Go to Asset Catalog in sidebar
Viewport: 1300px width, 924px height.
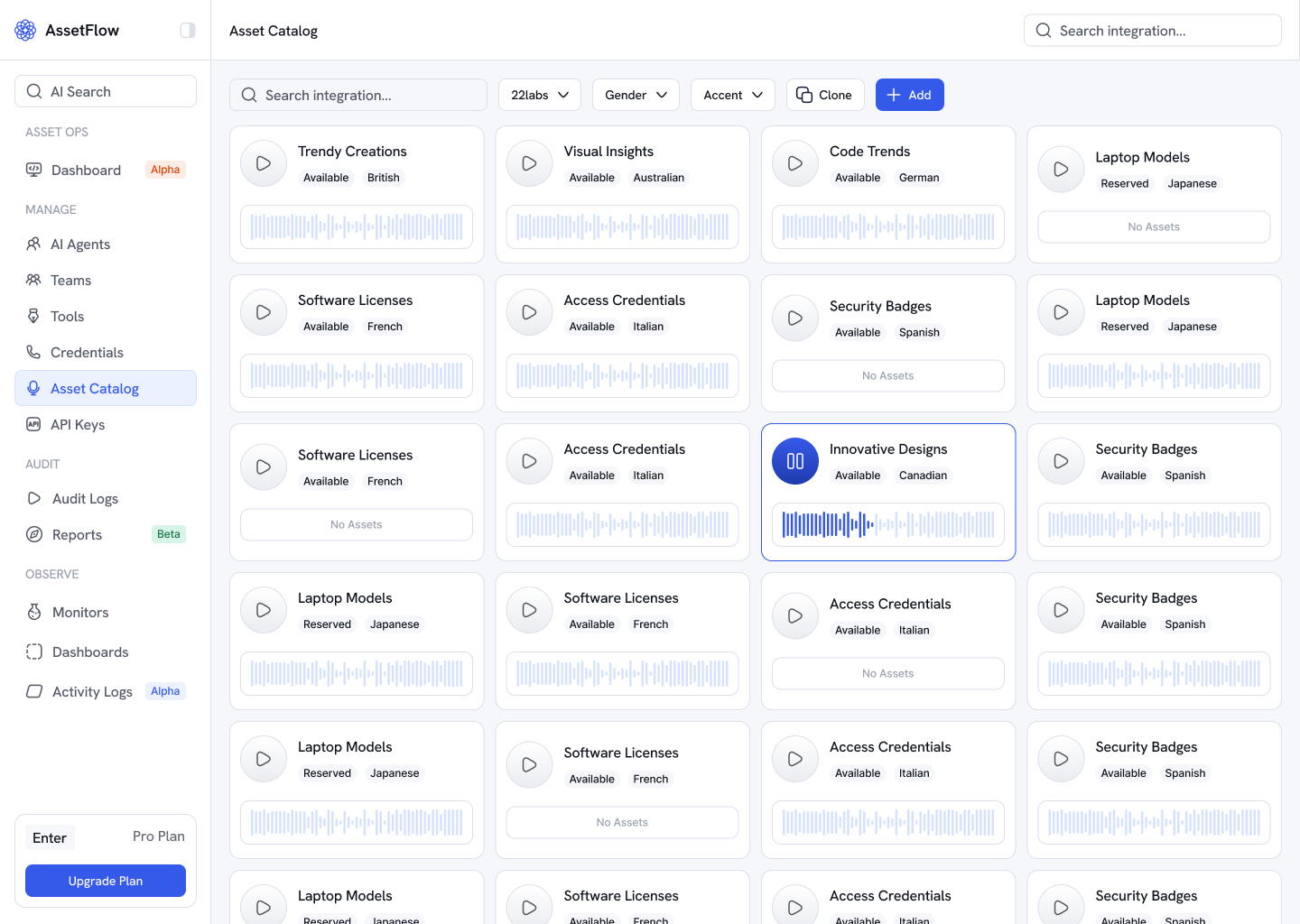click(x=106, y=388)
